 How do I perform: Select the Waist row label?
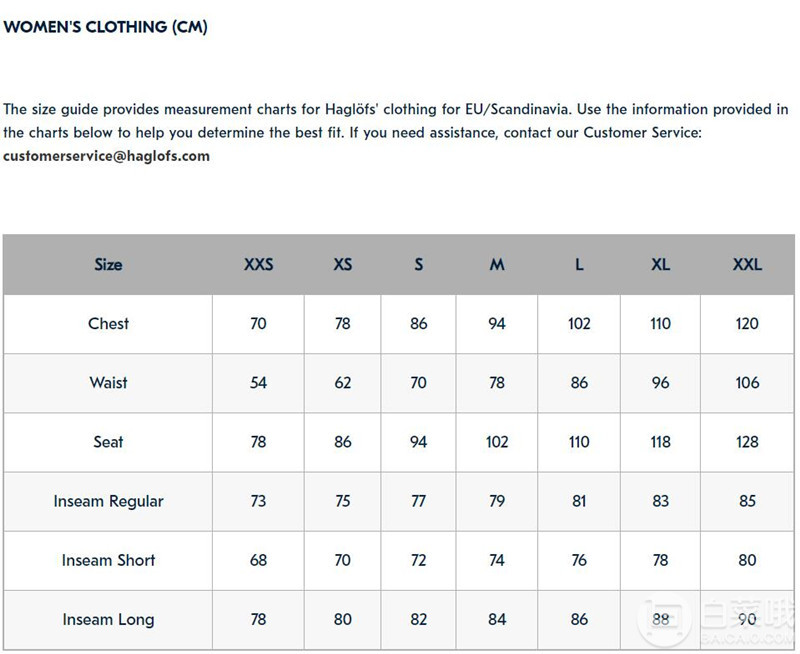coord(108,383)
